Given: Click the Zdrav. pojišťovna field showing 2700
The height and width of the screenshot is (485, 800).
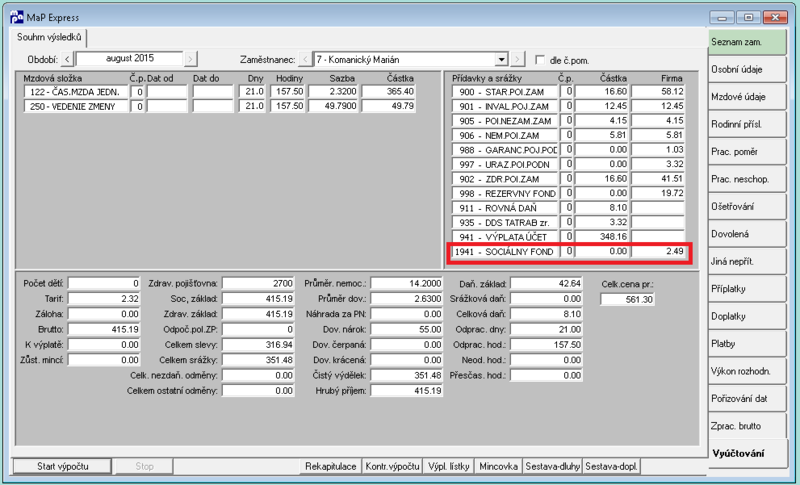Looking at the screenshot, I should (x=258, y=283).
